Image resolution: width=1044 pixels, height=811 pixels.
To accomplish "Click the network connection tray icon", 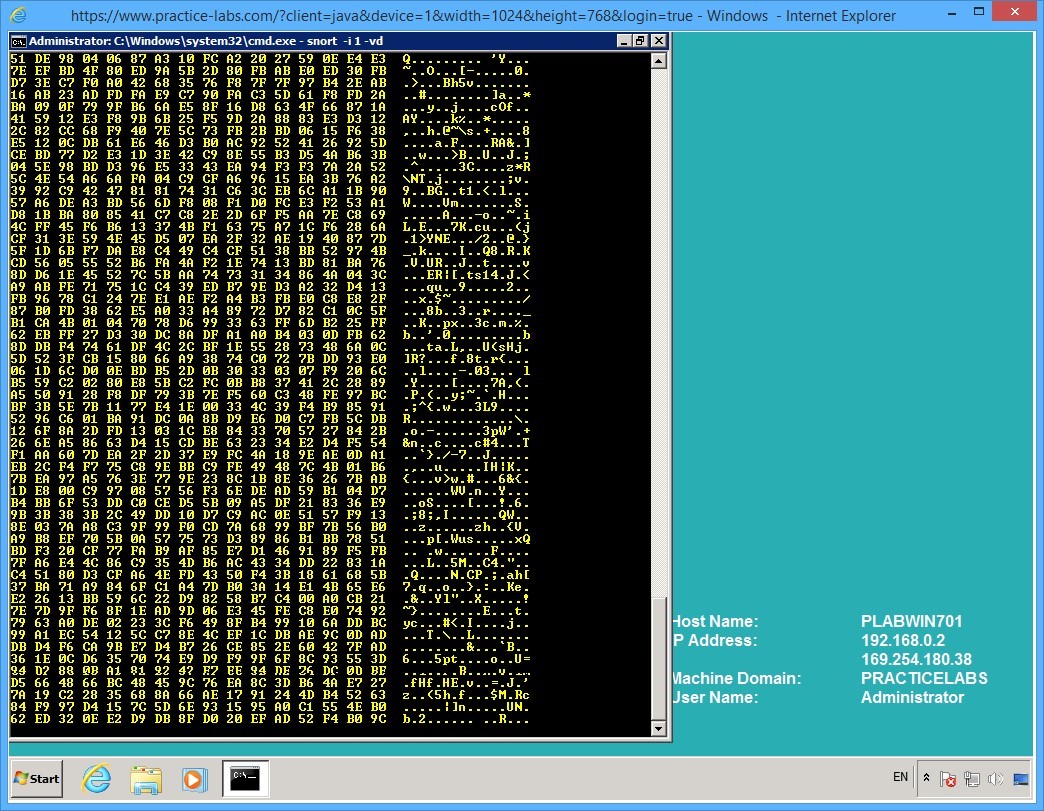I will click(x=970, y=778).
